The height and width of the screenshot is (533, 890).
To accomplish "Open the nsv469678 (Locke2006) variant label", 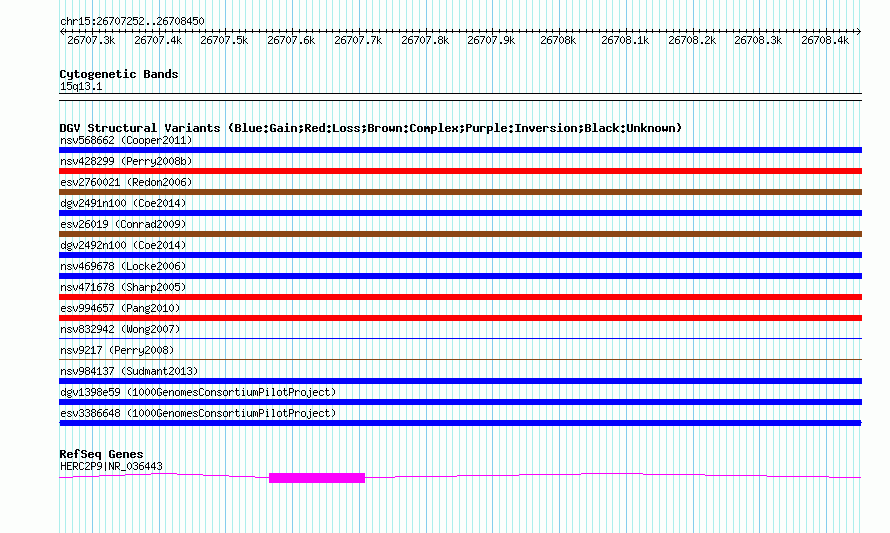I will click(x=123, y=266).
